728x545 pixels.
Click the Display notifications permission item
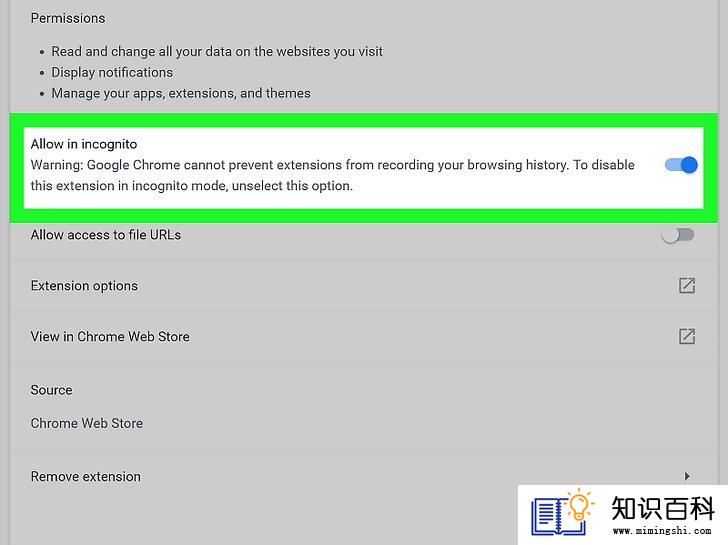112,72
